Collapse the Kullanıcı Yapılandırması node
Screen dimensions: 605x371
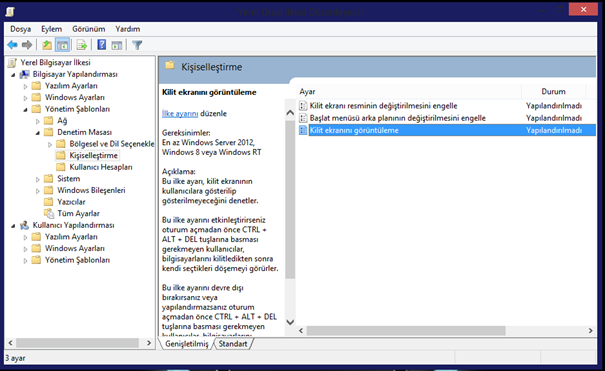(14, 226)
